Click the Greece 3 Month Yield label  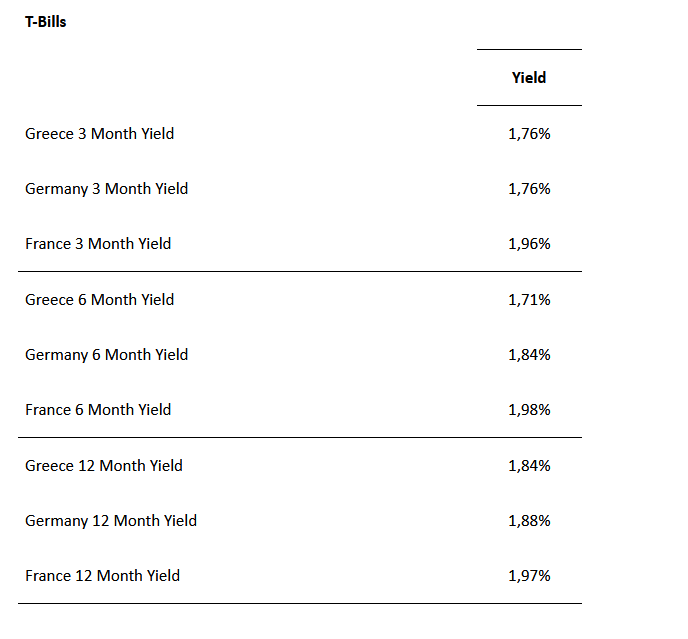coord(99,133)
